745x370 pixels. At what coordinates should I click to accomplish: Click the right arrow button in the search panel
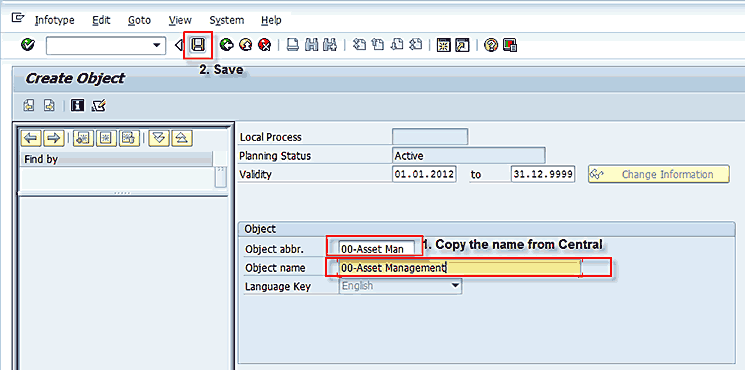[x=54, y=138]
